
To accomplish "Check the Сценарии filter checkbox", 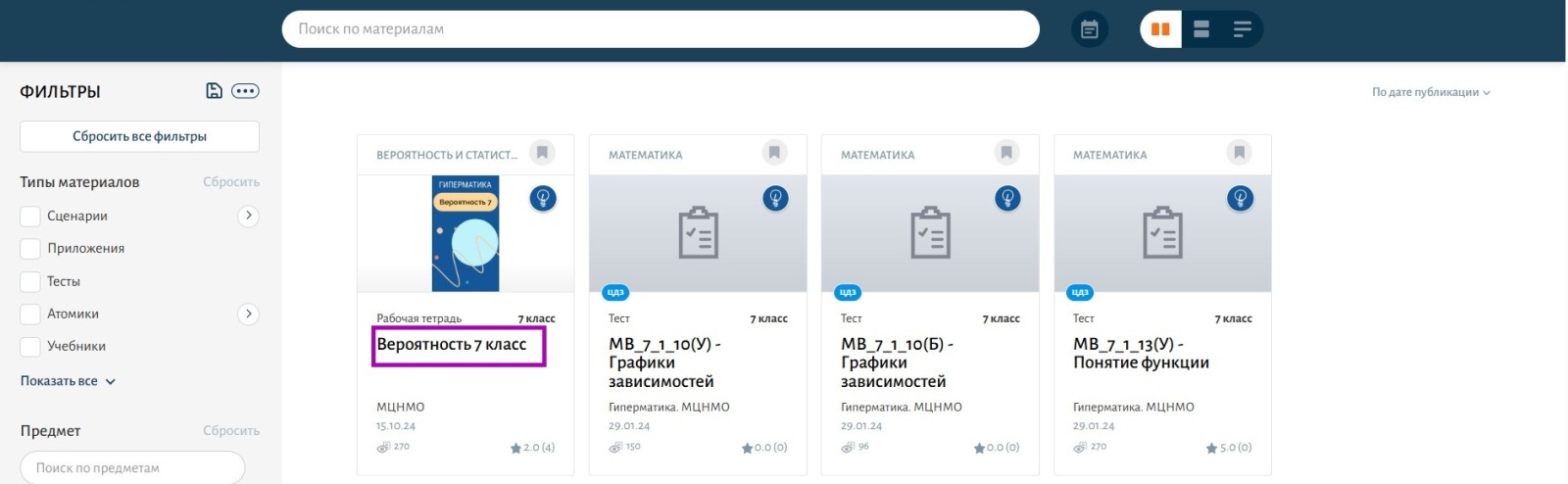I will click(x=30, y=216).
